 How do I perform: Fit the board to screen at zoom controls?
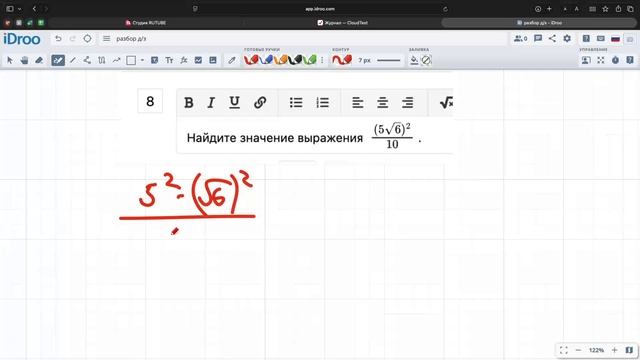click(564, 350)
